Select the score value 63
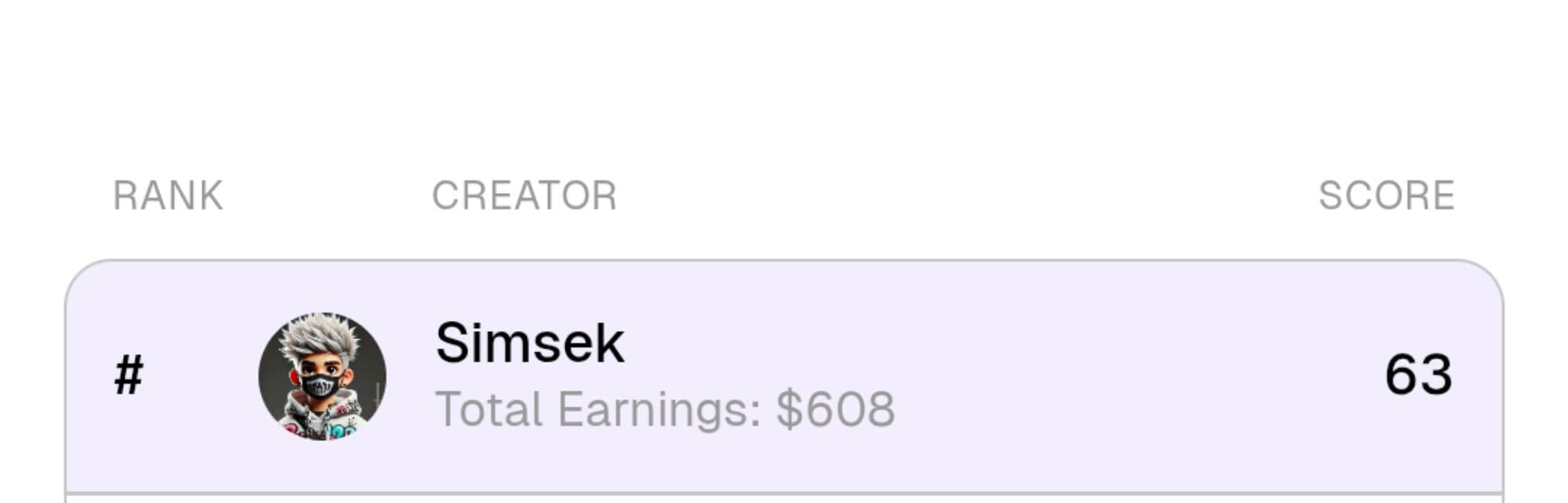Image resolution: width=1568 pixels, height=503 pixels. [x=1417, y=374]
